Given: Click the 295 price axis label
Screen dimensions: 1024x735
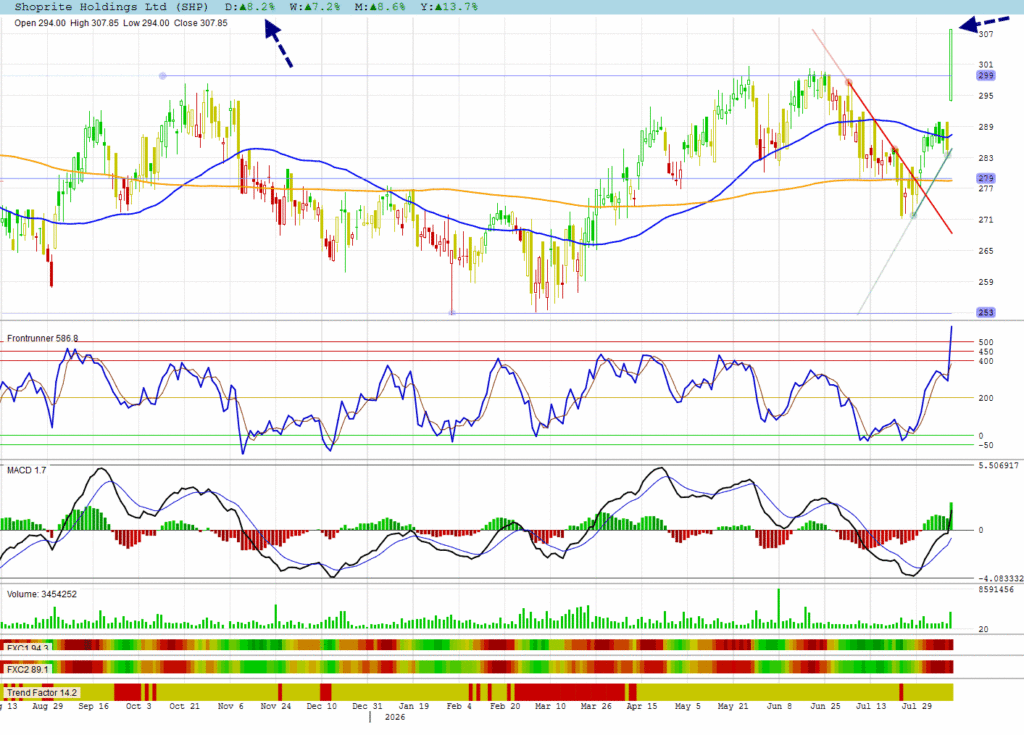Looking at the screenshot, I should tap(985, 96).
